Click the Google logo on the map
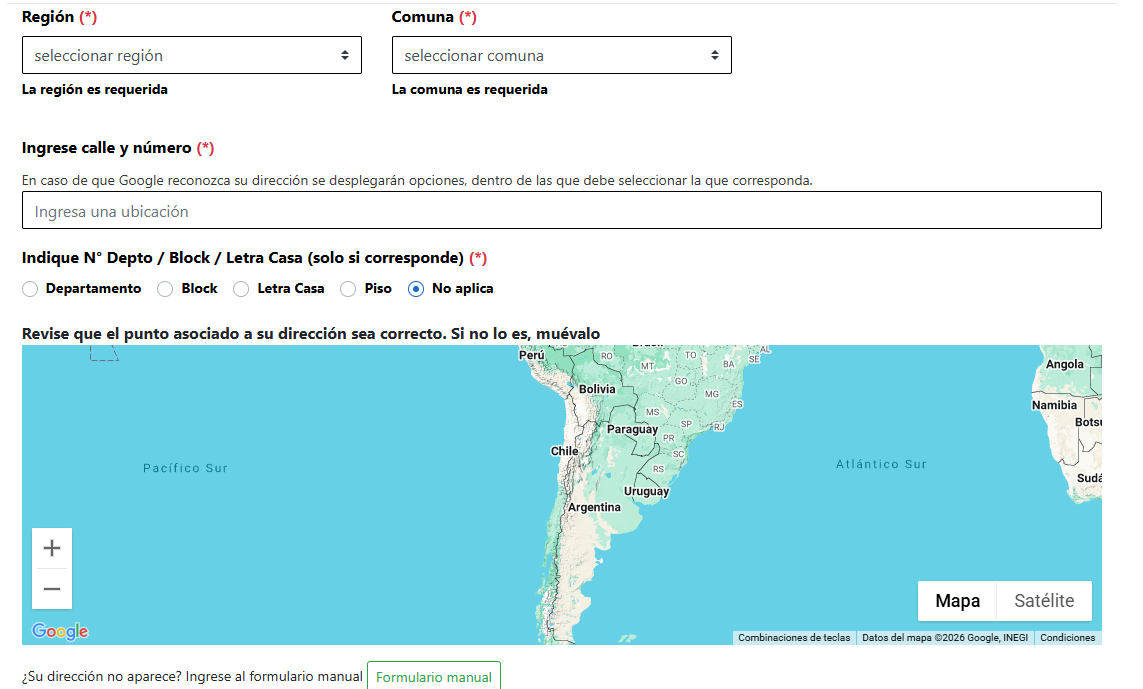1143x689 pixels. point(60,631)
